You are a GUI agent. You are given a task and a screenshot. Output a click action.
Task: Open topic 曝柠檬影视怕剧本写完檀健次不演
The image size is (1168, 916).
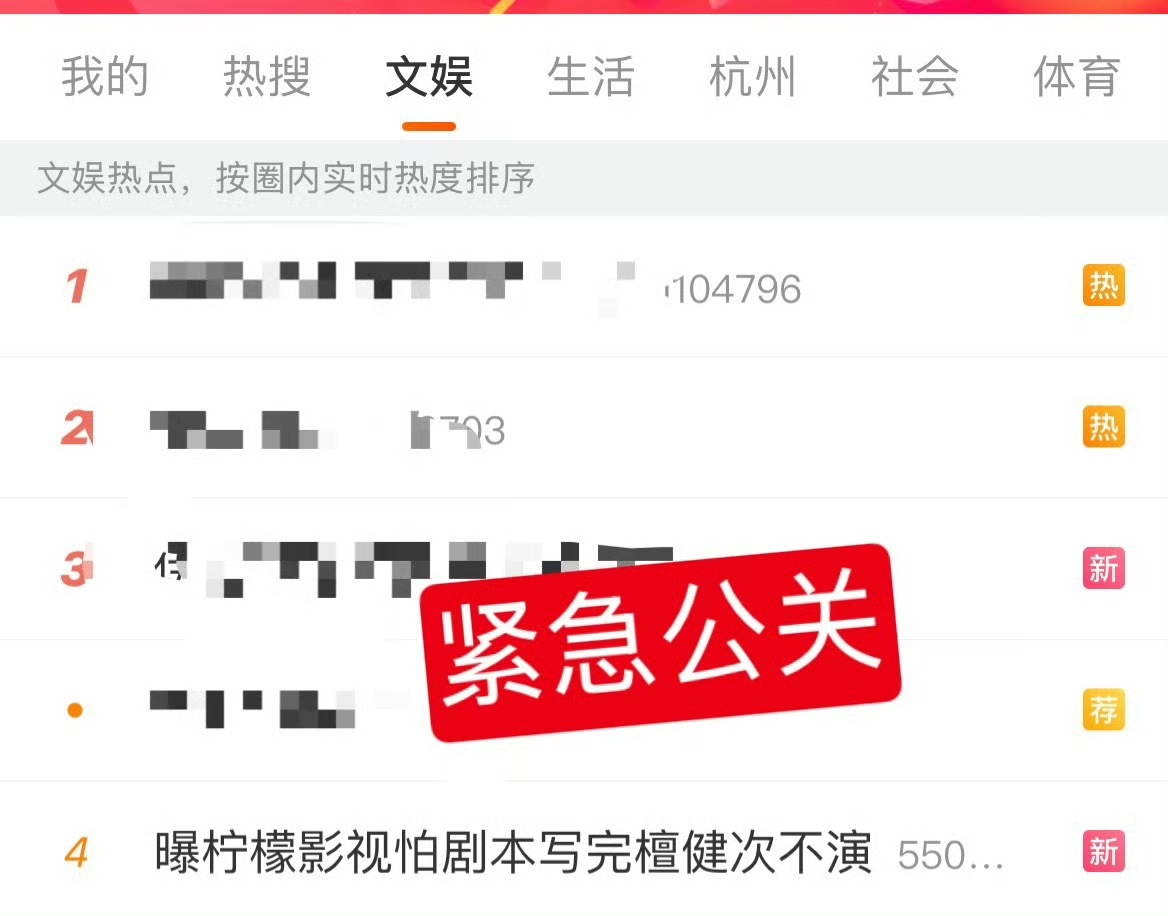pyautogui.click(x=513, y=852)
